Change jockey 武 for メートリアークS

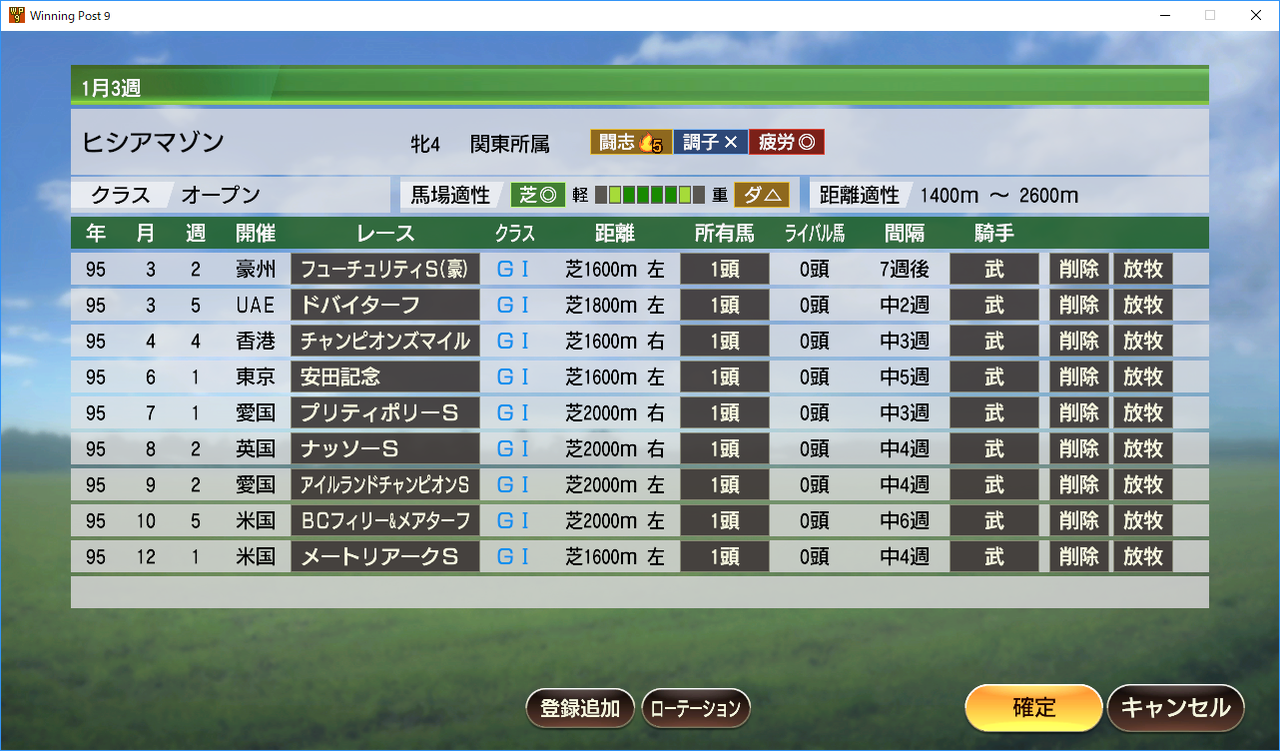994,557
